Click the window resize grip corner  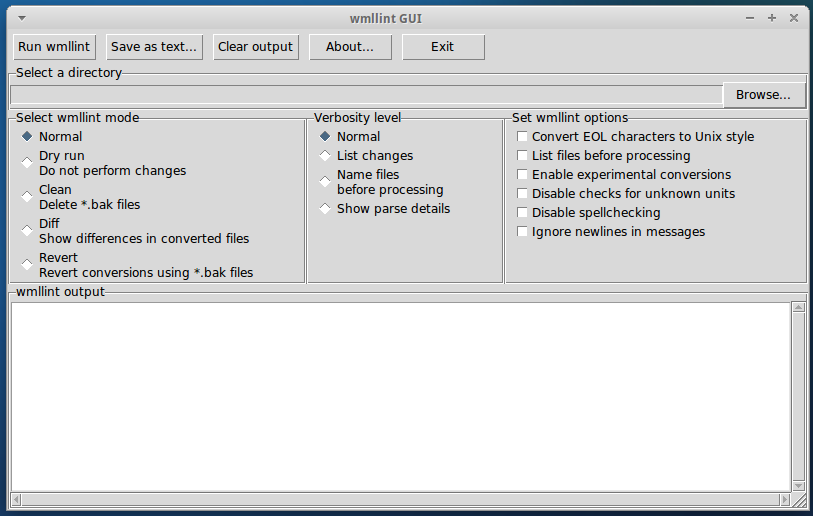(x=802, y=500)
